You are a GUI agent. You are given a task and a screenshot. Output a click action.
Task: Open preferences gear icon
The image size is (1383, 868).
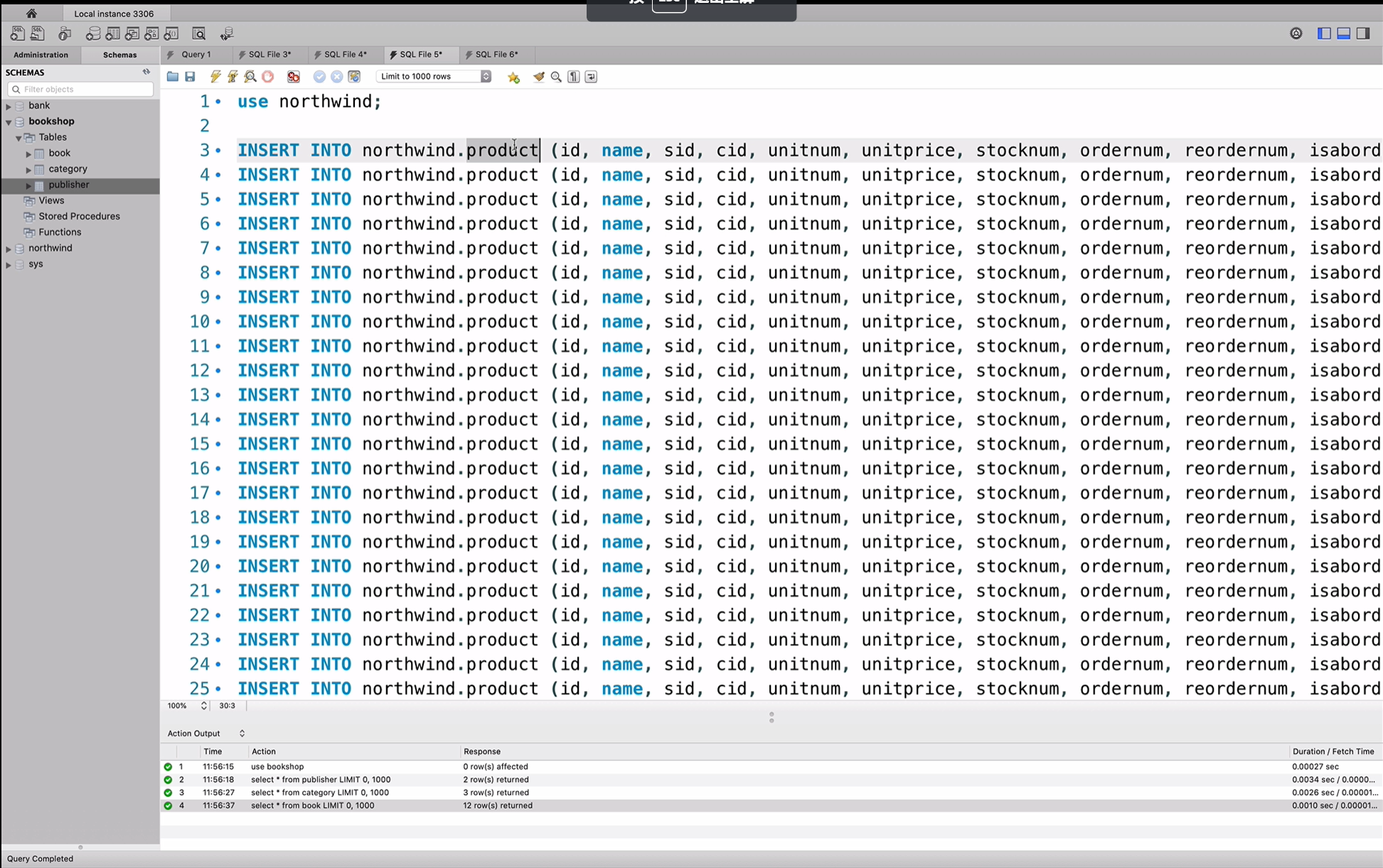click(x=1296, y=33)
